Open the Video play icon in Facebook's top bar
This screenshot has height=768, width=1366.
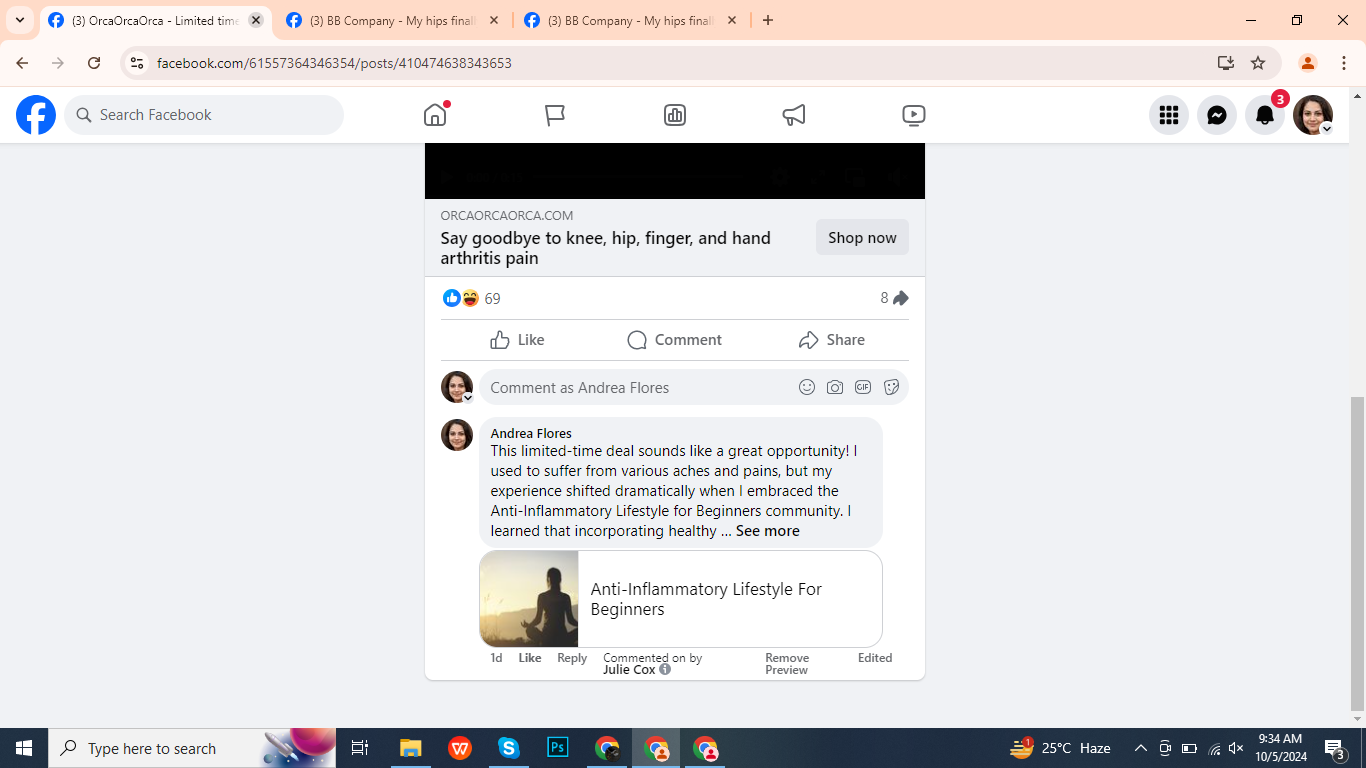click(x=913, y=115)
